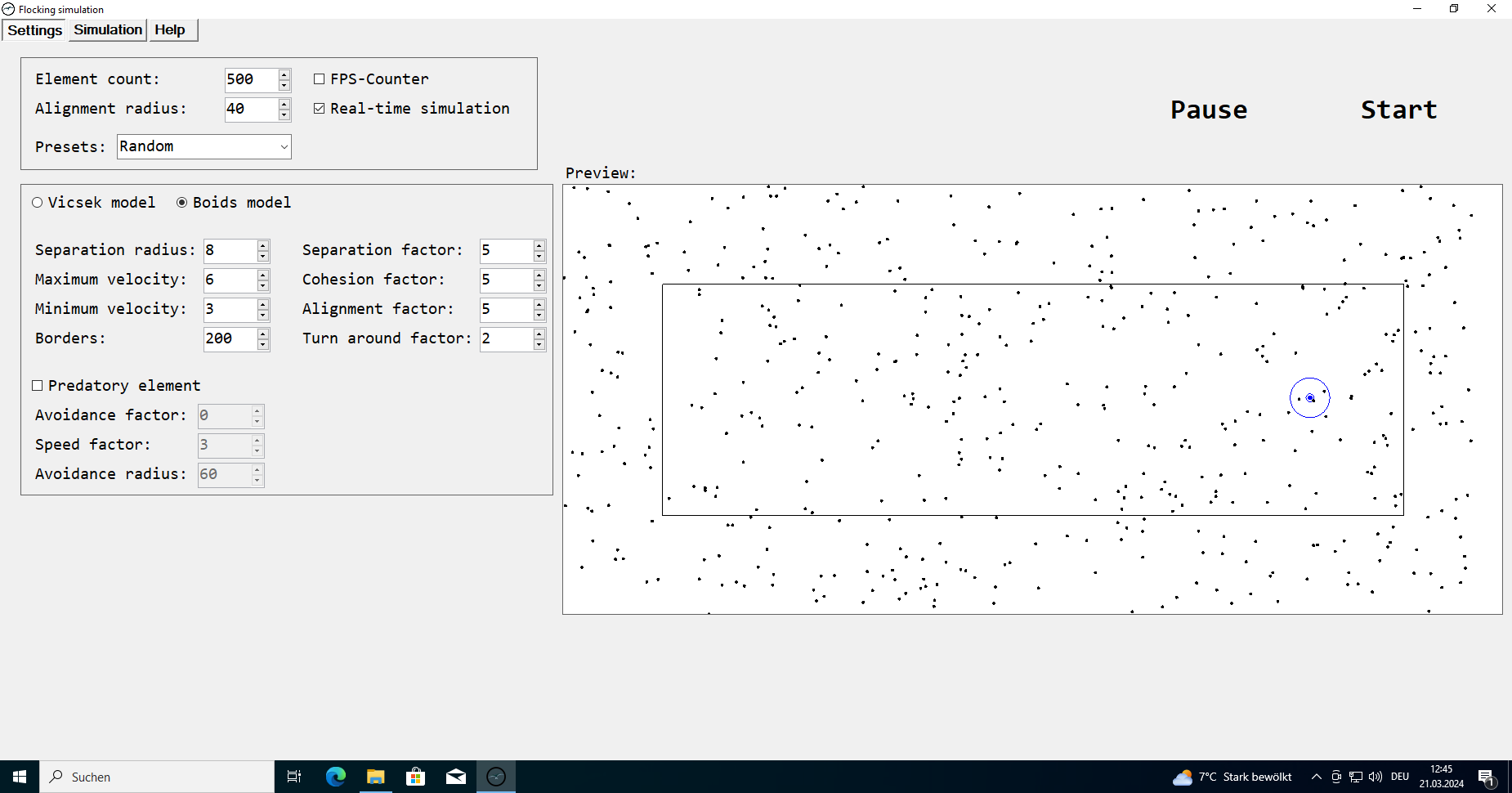Screen dimensions: 1512x793
Task: Click the Pause button
Action: [1209, 110]
